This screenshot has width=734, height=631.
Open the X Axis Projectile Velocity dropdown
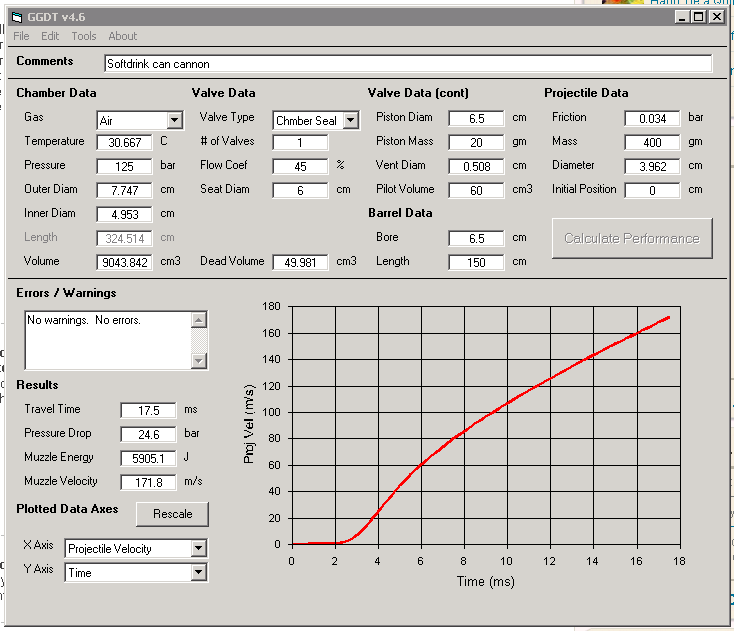[198, 548]
